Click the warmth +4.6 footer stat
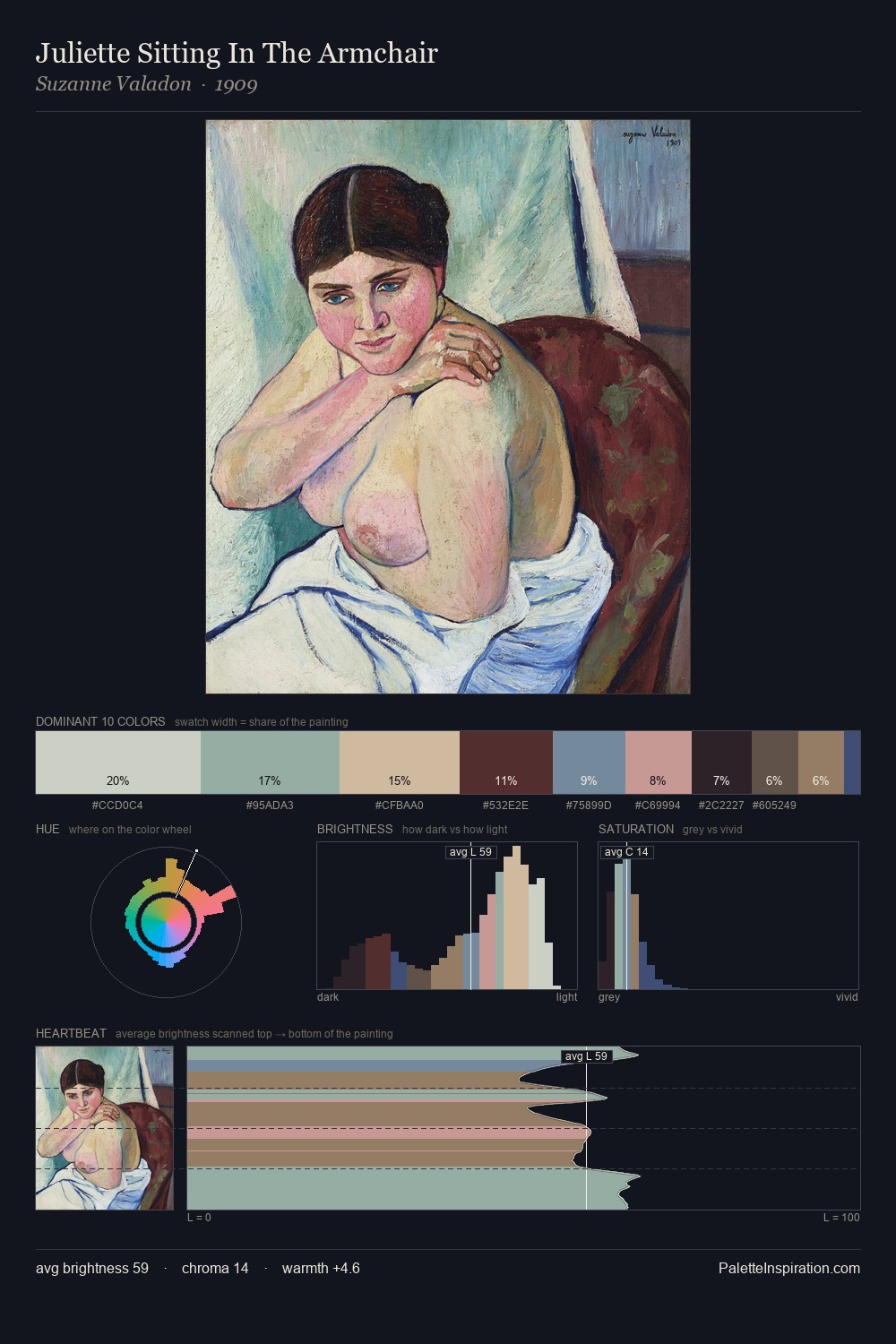 point(321,1268)
